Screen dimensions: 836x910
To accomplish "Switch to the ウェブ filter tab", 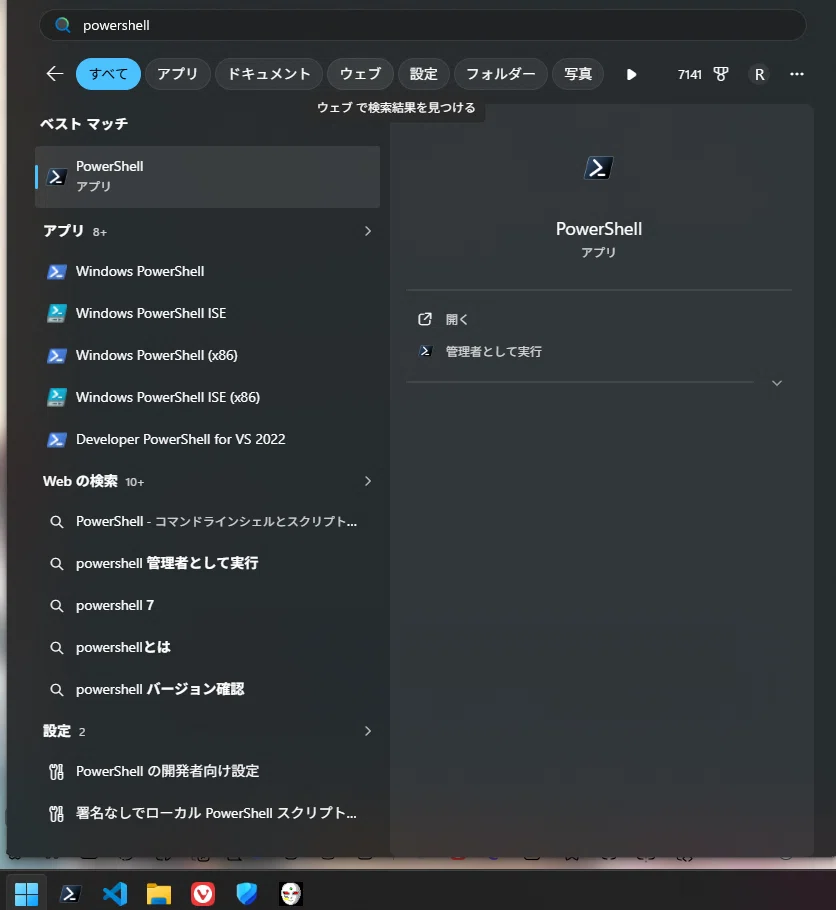I will (x=360, y=74).
